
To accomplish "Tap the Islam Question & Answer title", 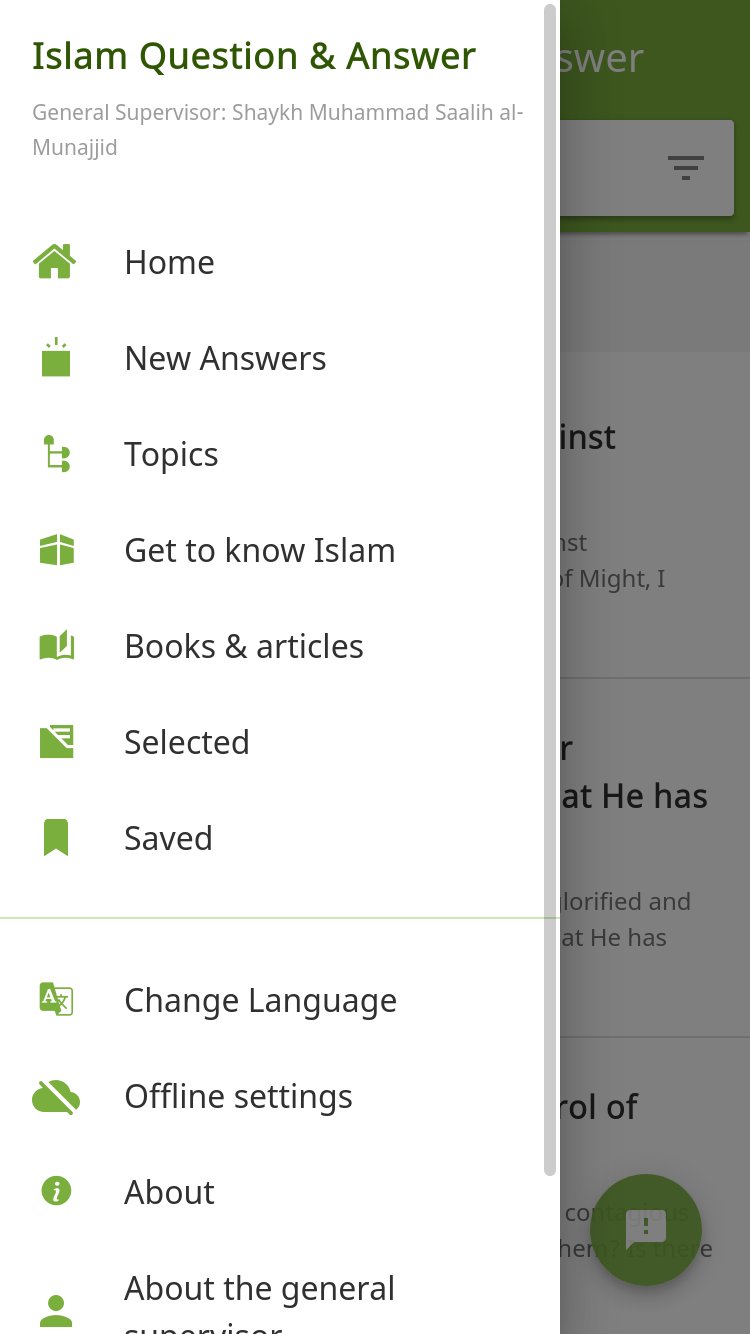I will point(254,56).
